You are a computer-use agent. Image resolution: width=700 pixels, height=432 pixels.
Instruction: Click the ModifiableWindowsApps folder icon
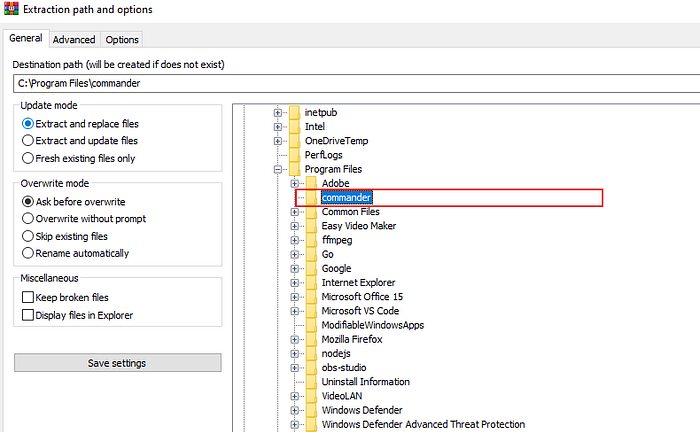(312, 325)
